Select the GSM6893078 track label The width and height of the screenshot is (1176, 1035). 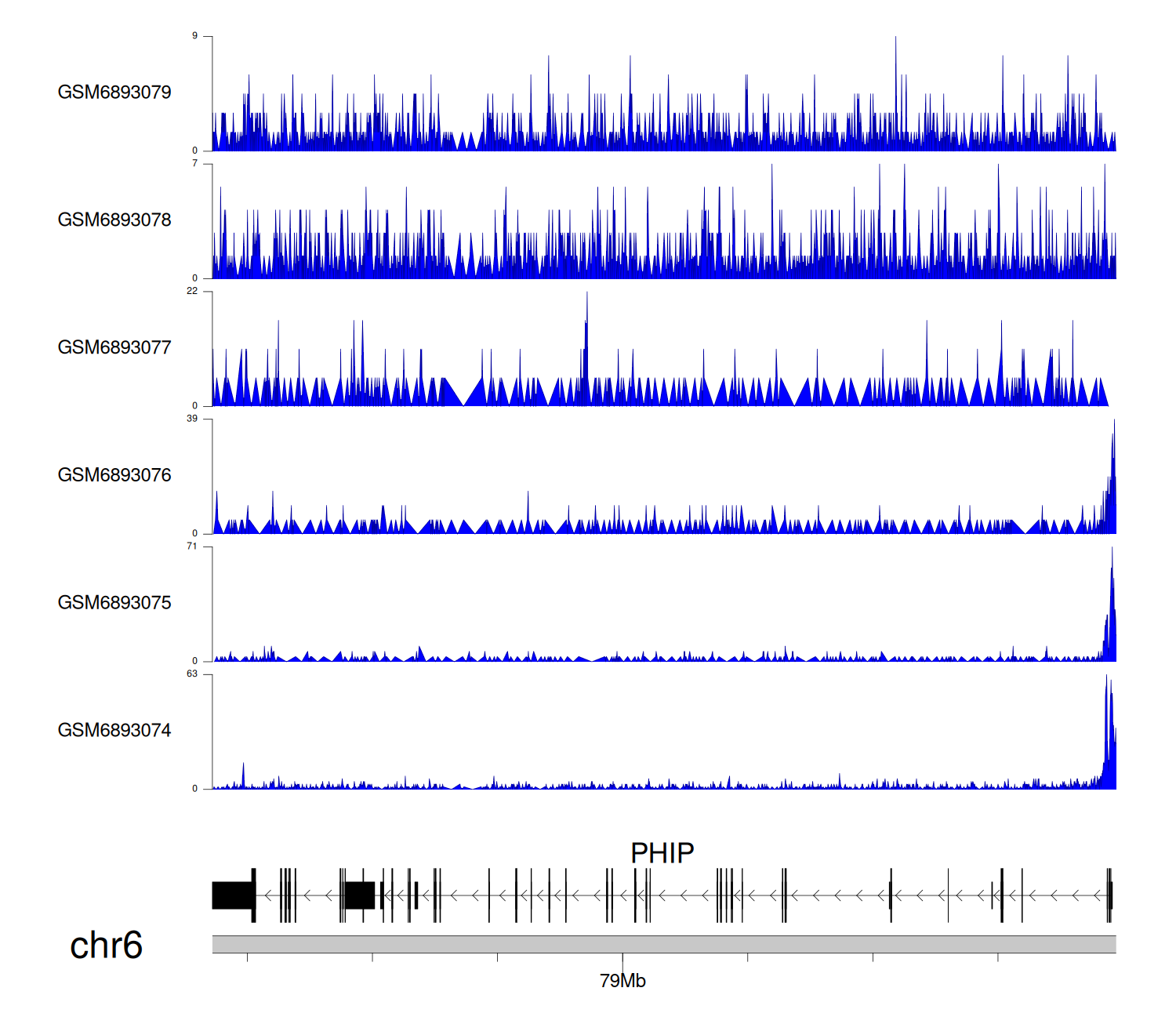tap(114, 220)
